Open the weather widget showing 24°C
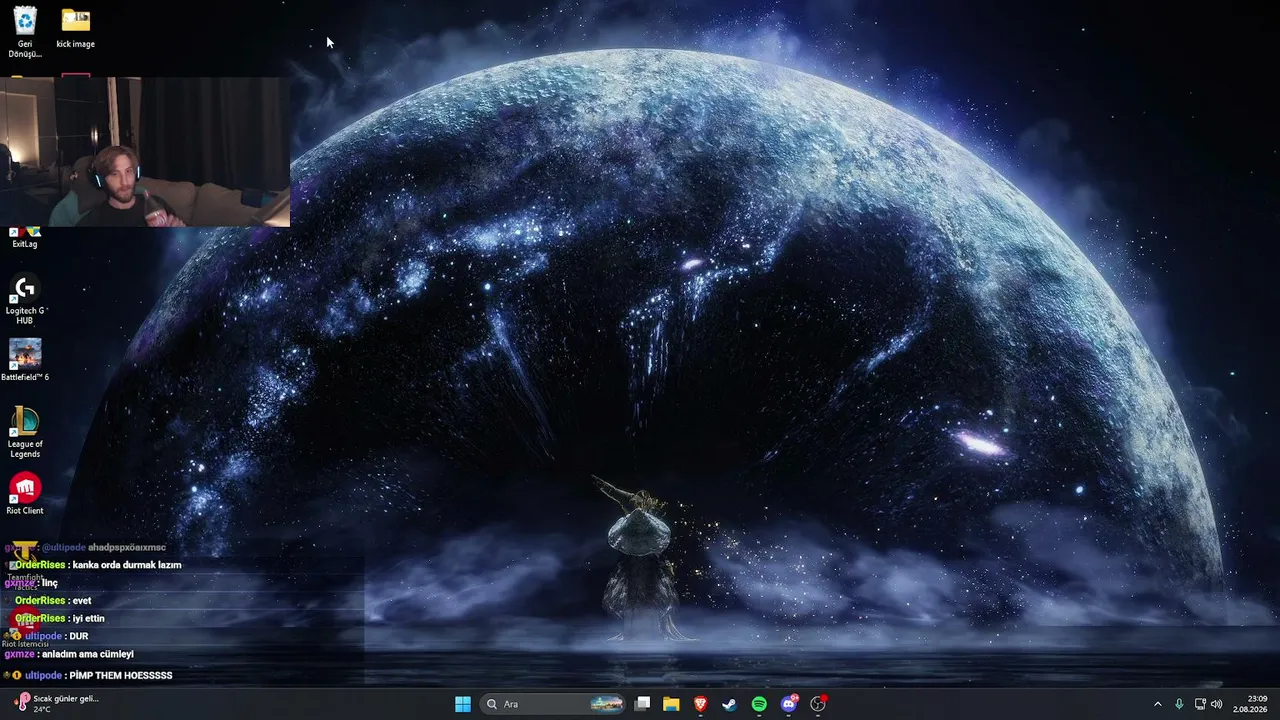The width and height of the screenshot is (1280, 720). click(x=58, y=704)
